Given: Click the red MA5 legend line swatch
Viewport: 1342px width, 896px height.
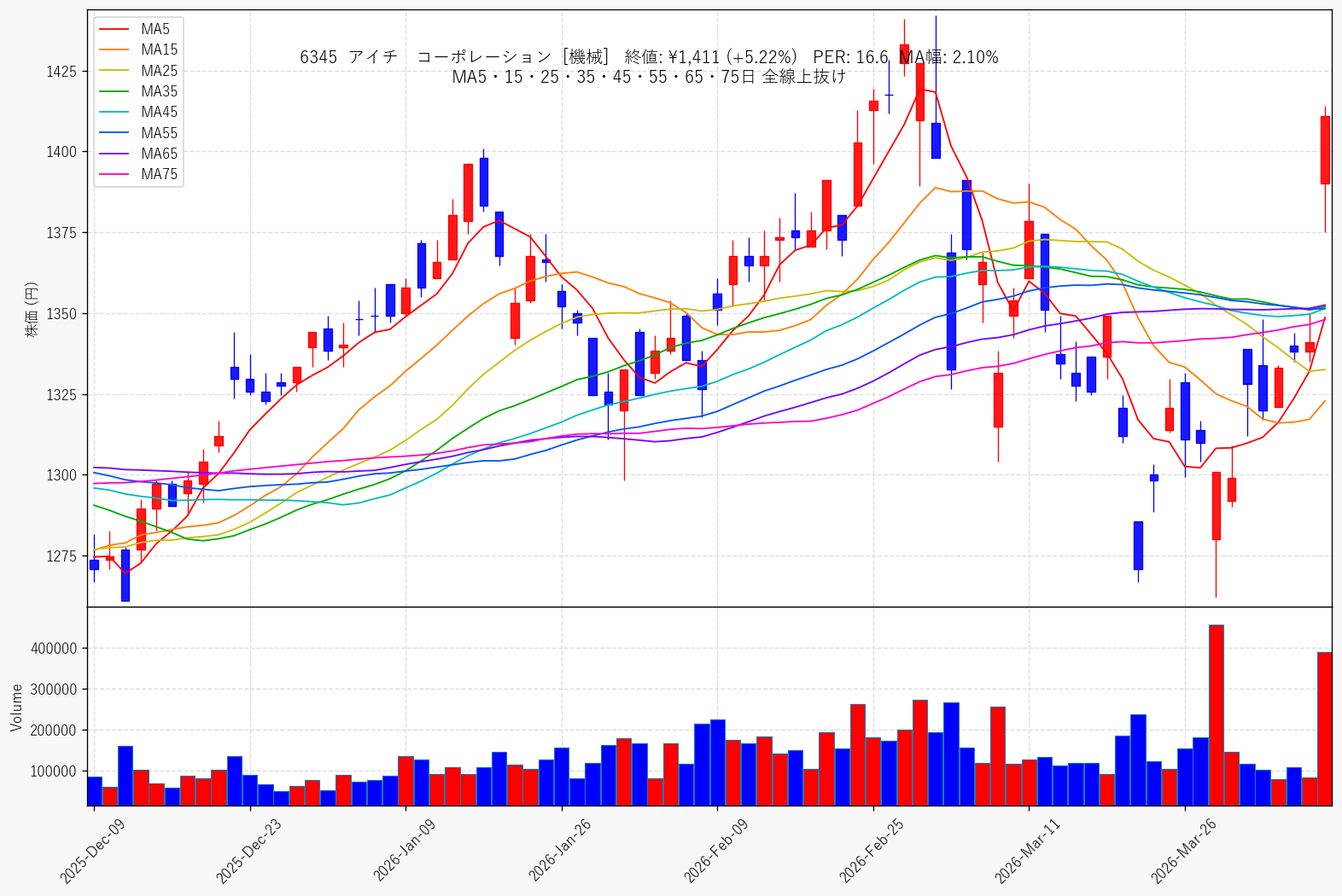Looking at the screenshot, I should [114, 29].
